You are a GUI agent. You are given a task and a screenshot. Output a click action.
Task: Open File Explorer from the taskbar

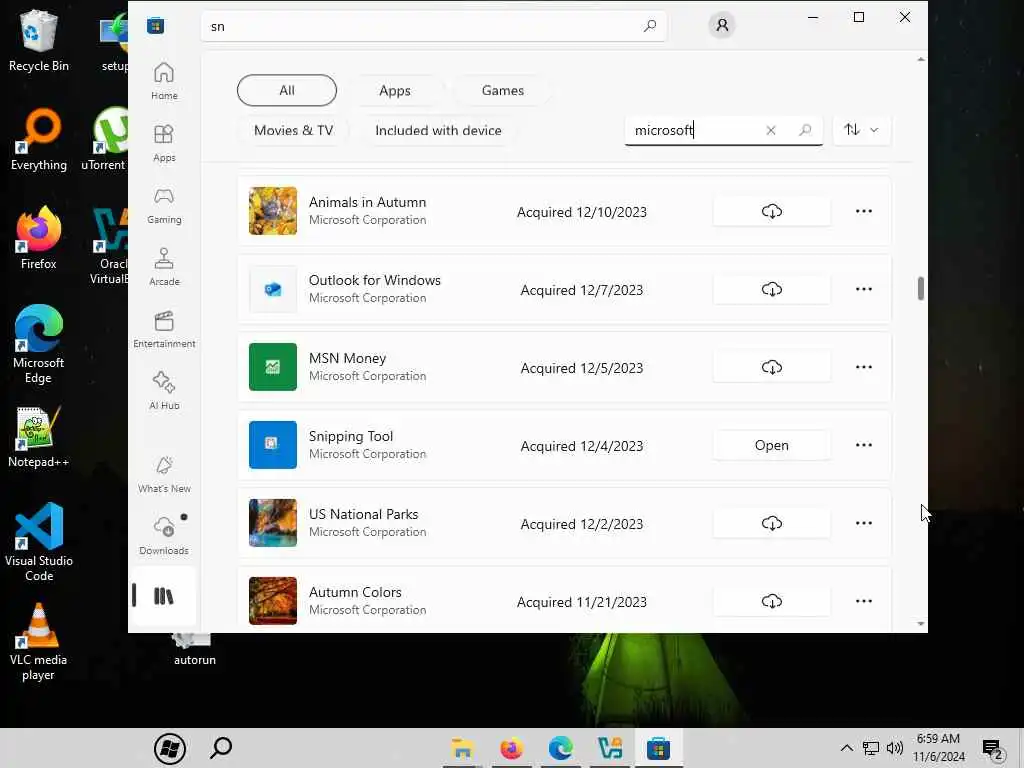pyautogui.click(x=462, y=748)
